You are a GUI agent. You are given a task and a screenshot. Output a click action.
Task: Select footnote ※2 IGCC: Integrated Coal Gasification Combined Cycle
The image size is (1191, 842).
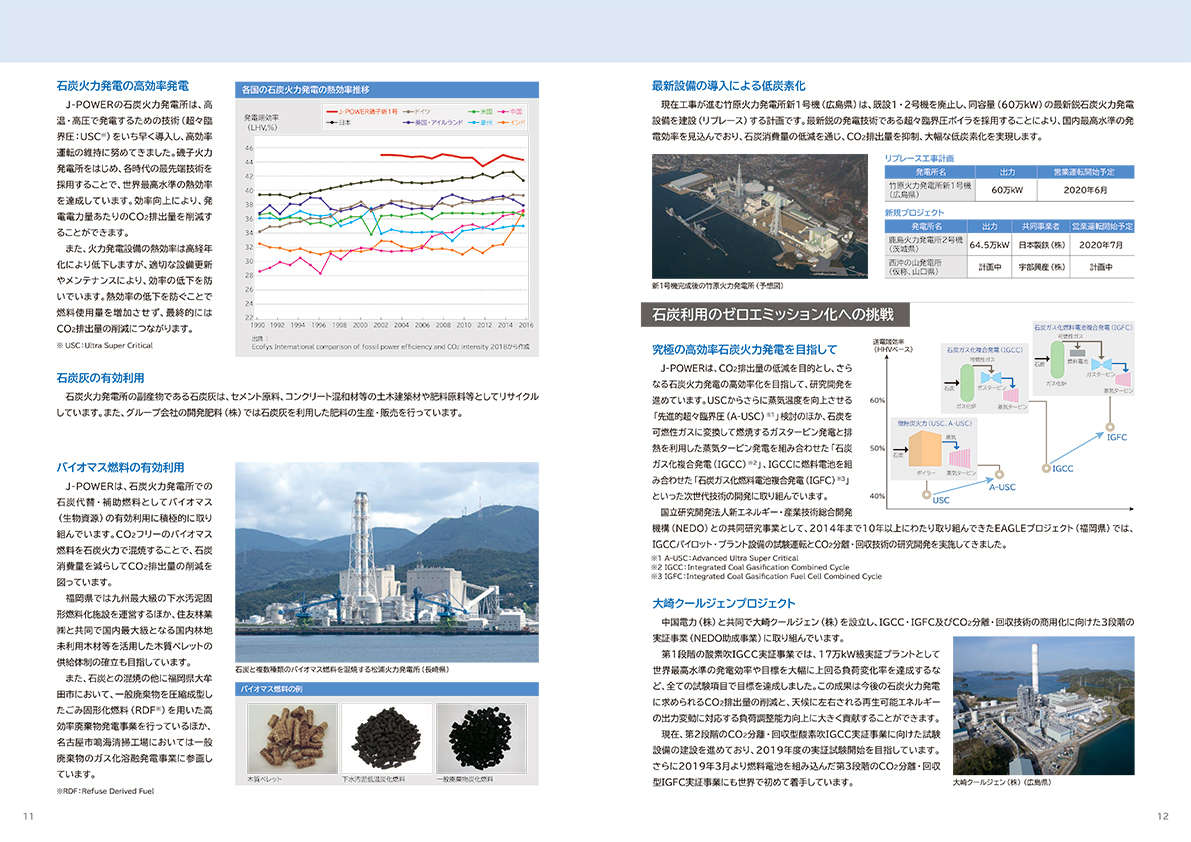click(x=750, y=567)
